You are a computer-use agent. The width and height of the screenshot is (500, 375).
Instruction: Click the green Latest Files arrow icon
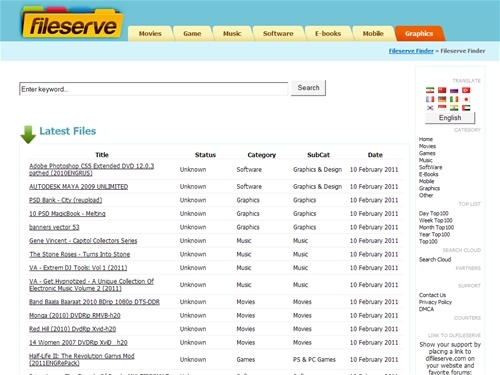point(28,134)
